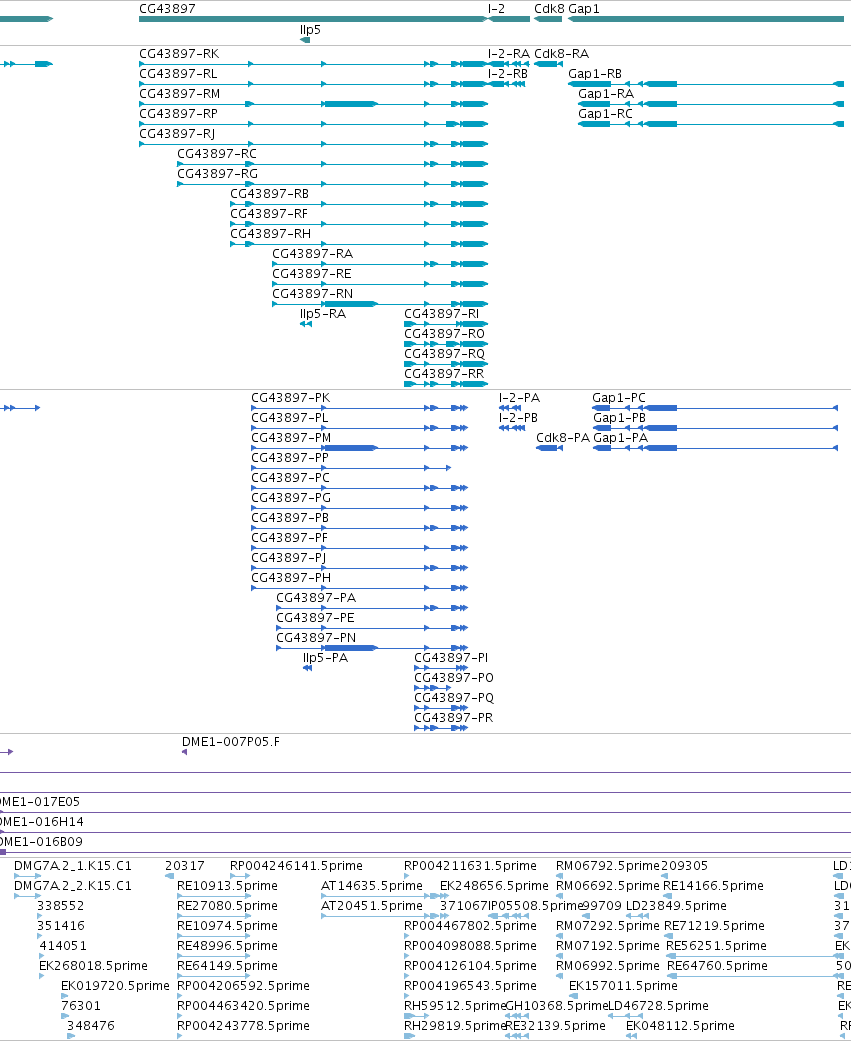
Task: Open EST EK248656.5prime
Action: [x=494, y=886]
